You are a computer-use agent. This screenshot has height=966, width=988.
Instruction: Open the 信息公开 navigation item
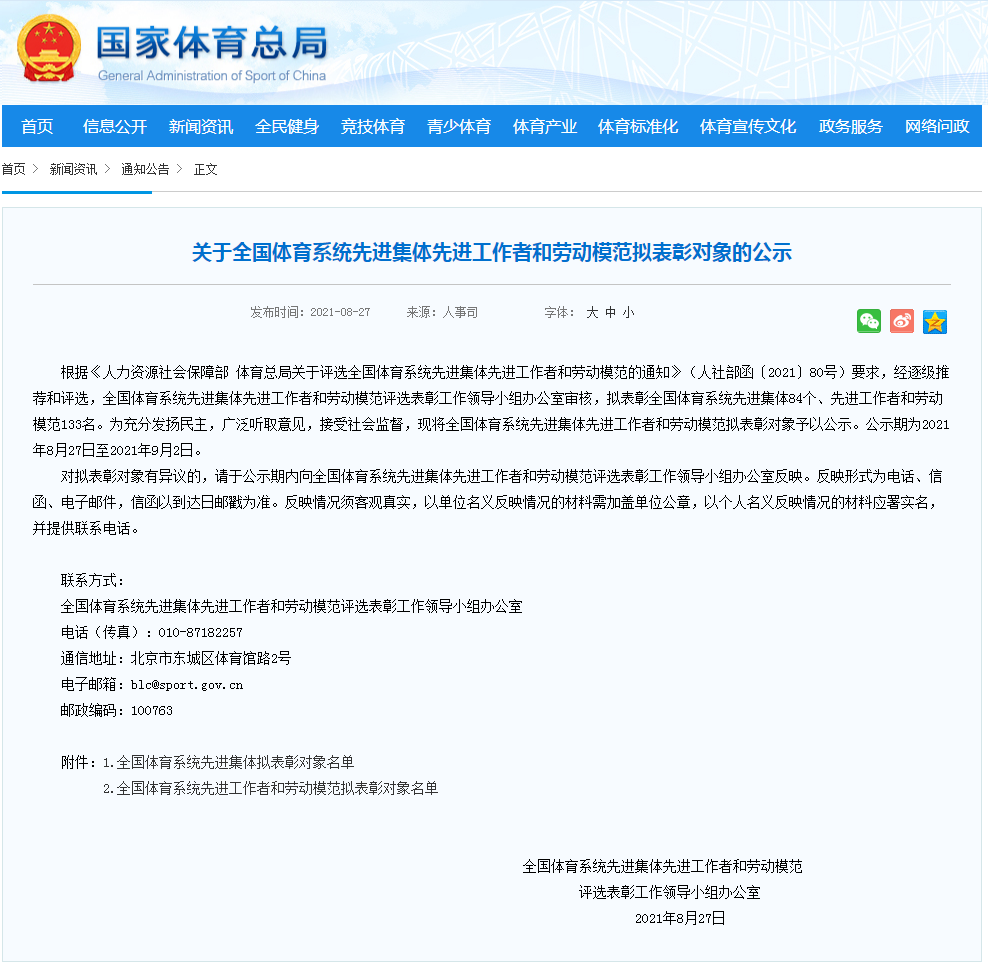[115, 126]
